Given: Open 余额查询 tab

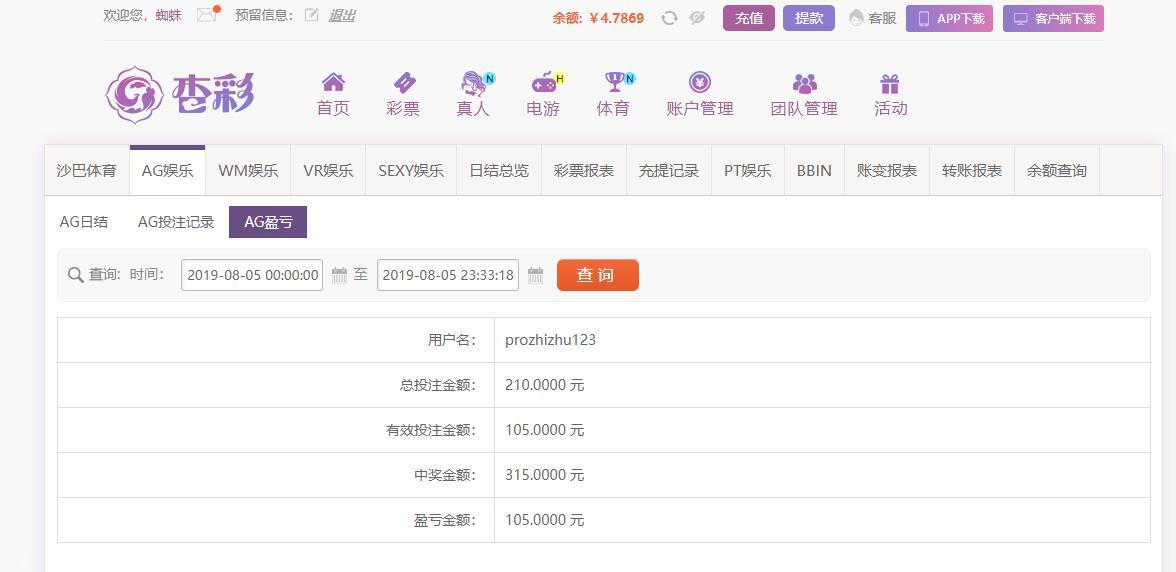Looking at the screenshot, I should click(1057, 170).
